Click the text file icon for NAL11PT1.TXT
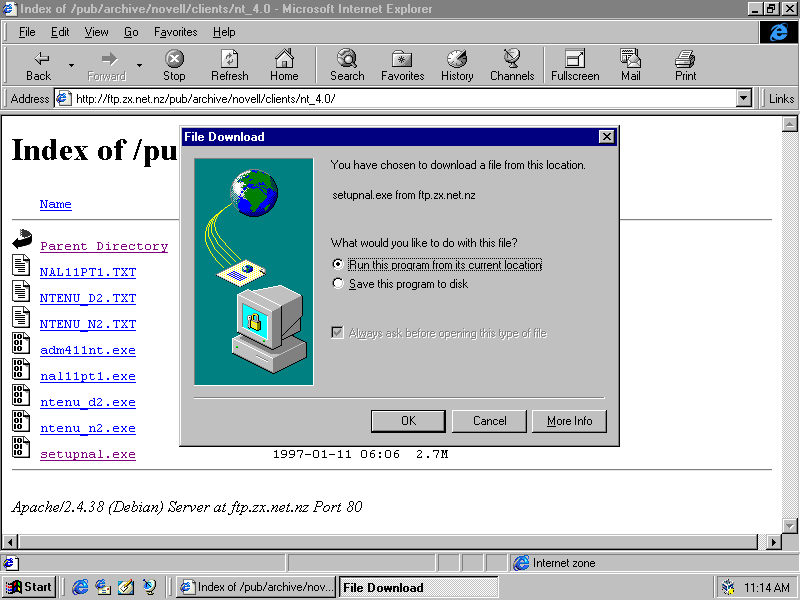 [x=21, y=265]
